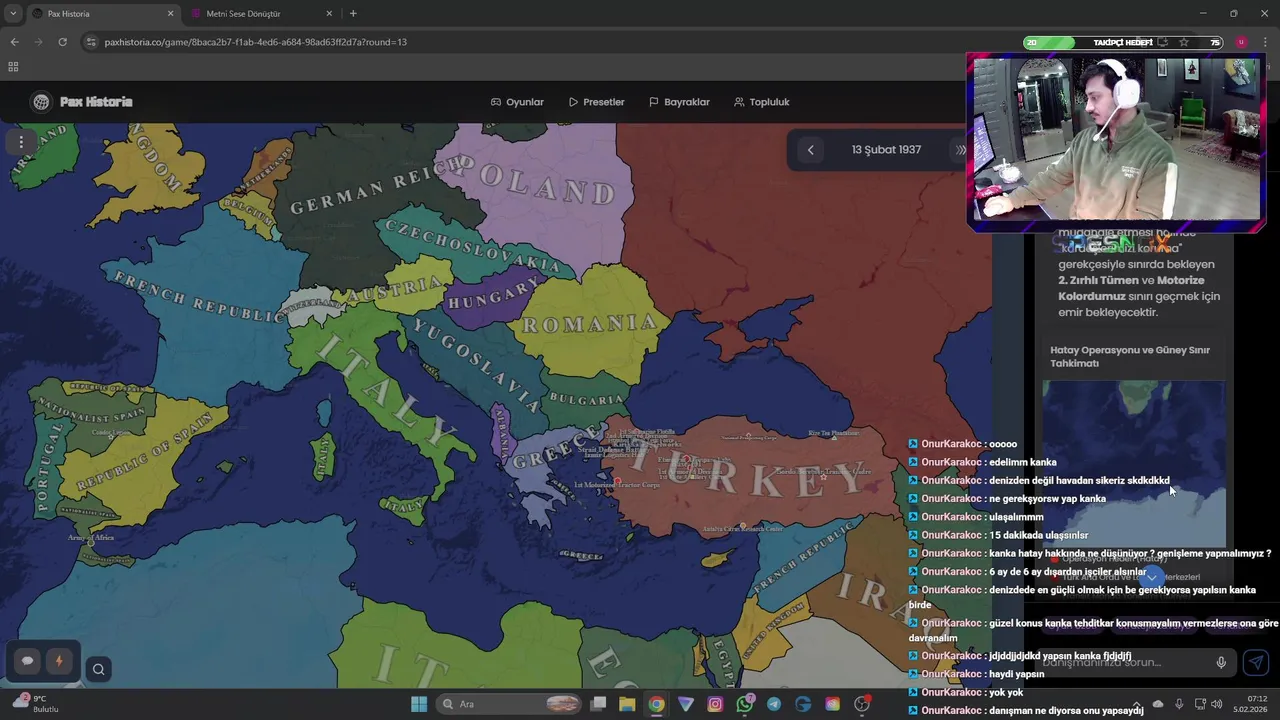
Task: Click the blue scroll-down chevron in advisor panel
Action: pyautogui.click(x=1152, y=578)
